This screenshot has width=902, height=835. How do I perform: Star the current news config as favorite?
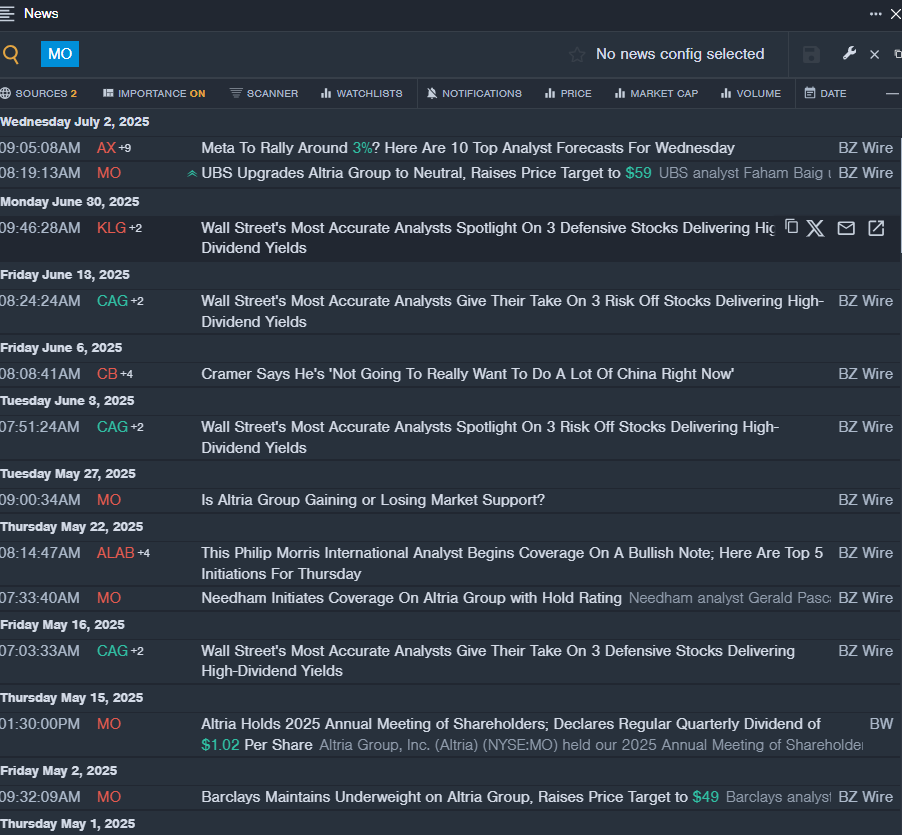tap(577, 55)
